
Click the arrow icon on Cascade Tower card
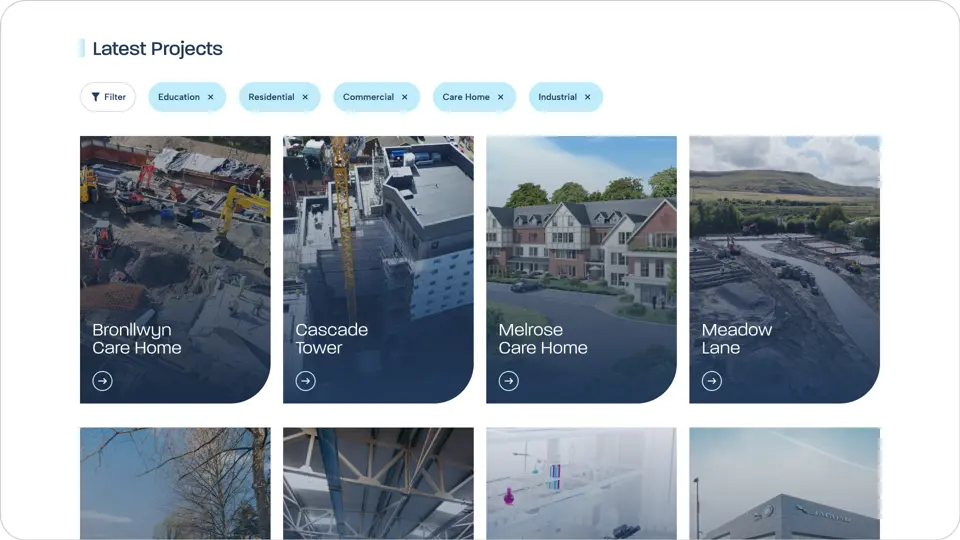[306, 381]
